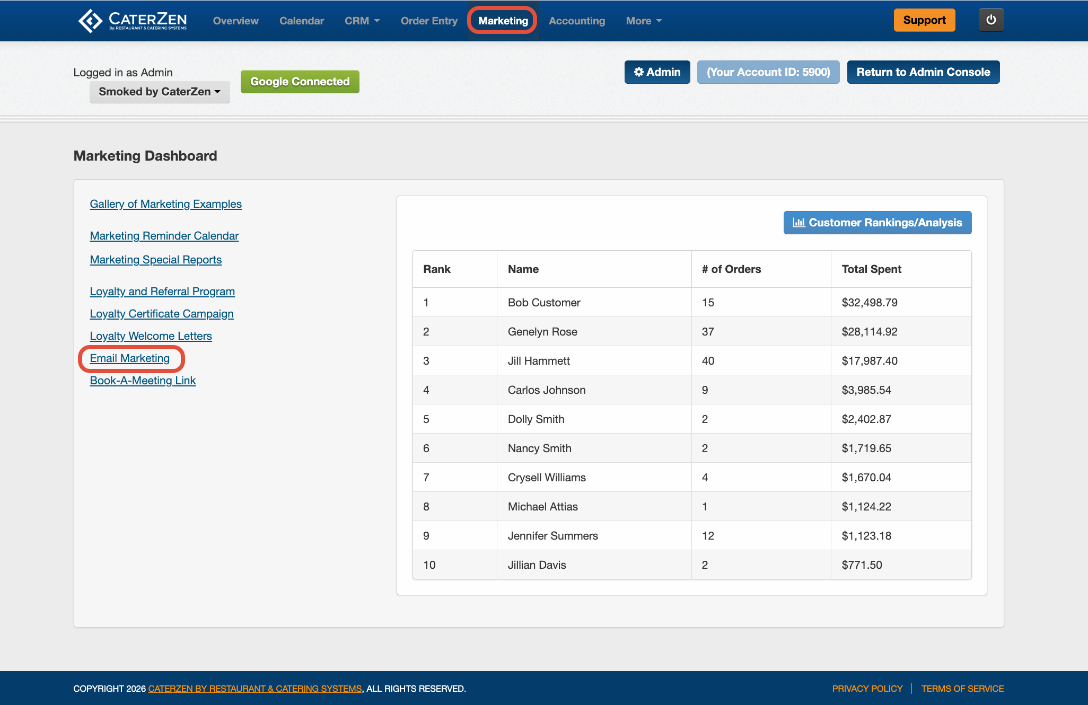Open Gallery of Marketing Examples link
Viewport: 1088px width, 705px height.
coord(166,204)
